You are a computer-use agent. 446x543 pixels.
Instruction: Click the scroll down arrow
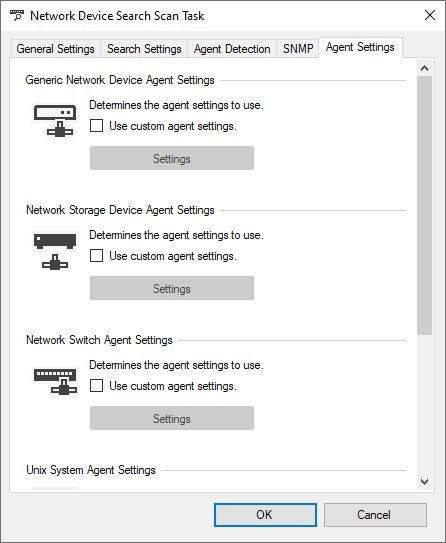pos(425,482)
